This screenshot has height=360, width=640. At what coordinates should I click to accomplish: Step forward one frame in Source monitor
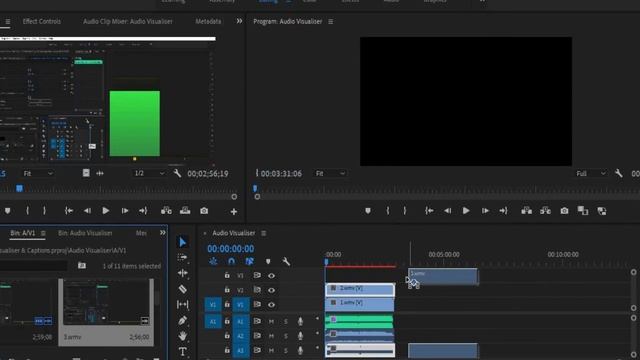pyautogui.click(x=125, y=211)
